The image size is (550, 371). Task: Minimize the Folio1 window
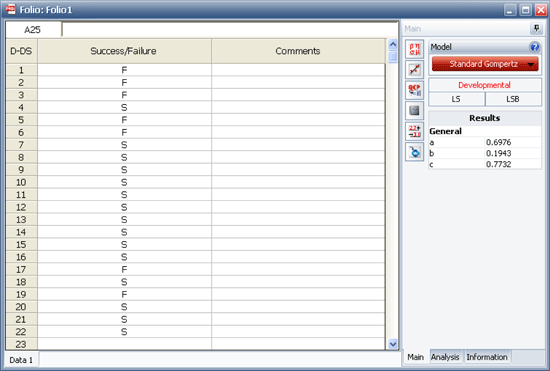510,10
